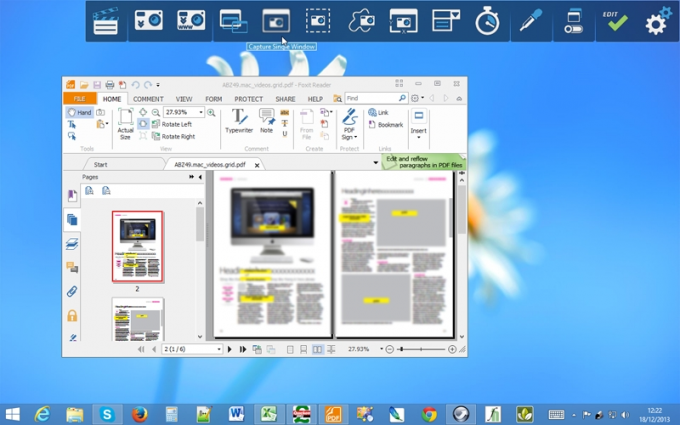This screenshot has height=425, width=680.
Task: Choose the freehand region capture icon
Action: point(361,21)
